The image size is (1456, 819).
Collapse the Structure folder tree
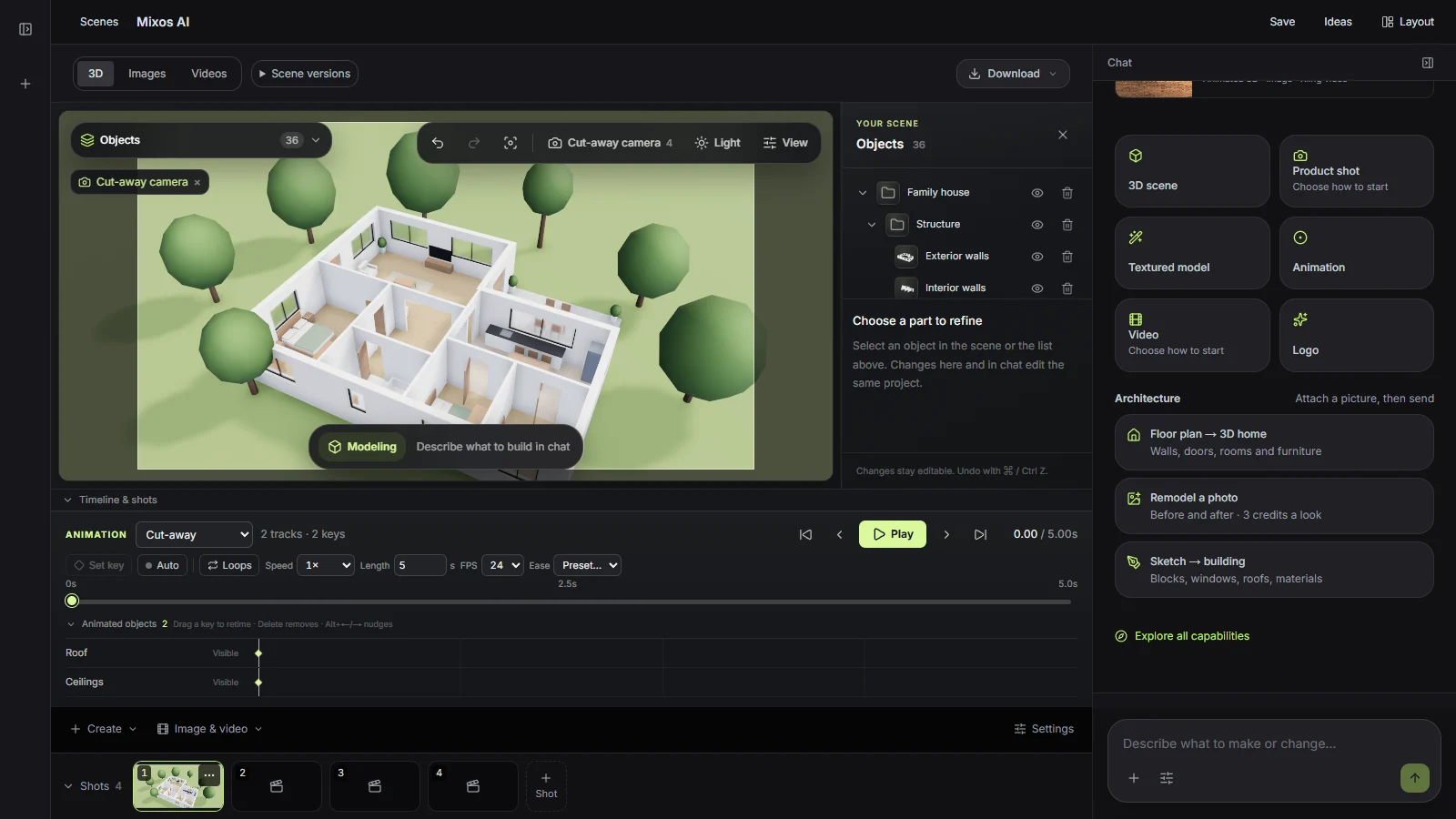(x=872, y=225)
